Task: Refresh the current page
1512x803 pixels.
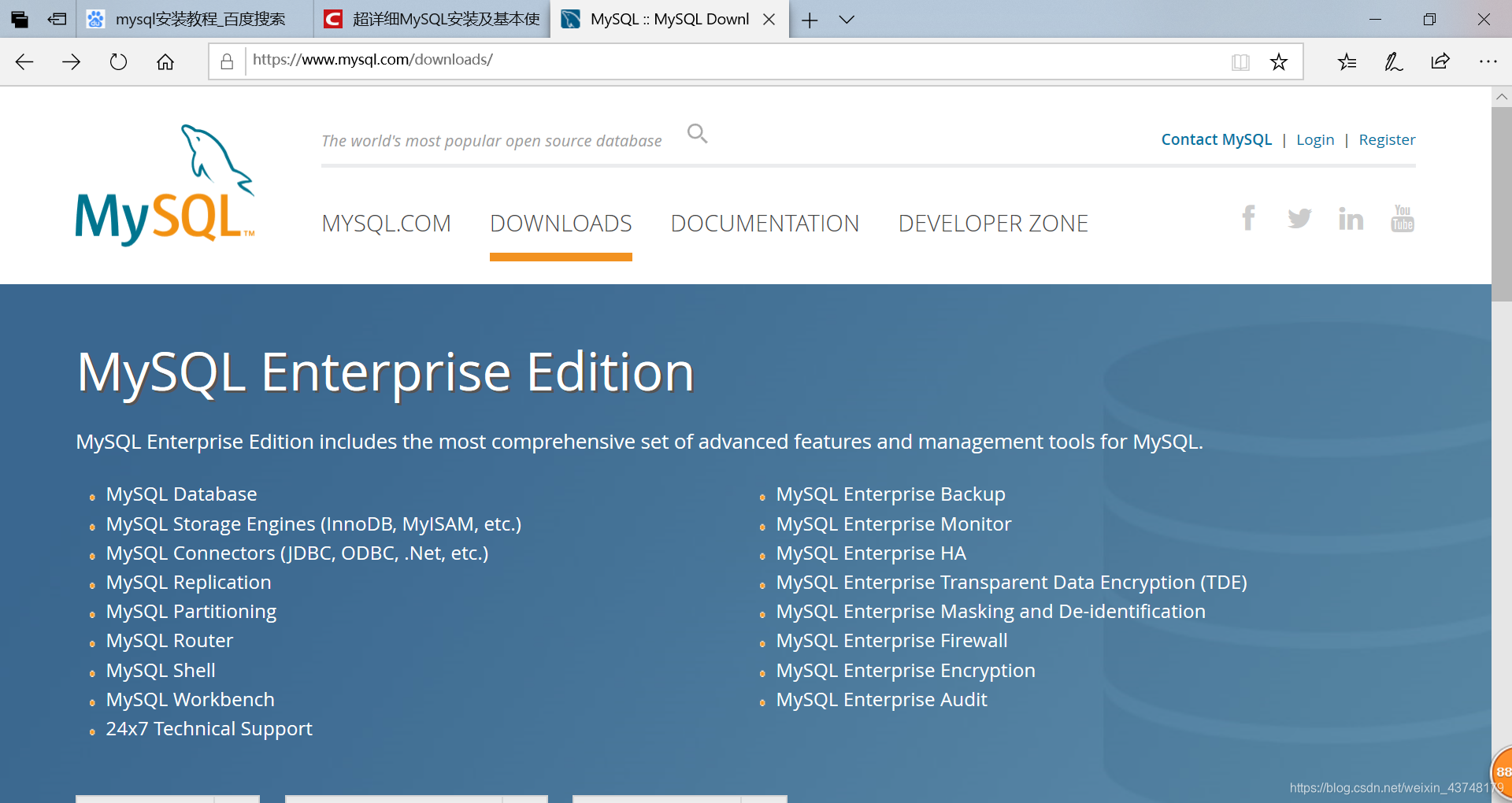Action: (118, 62)
